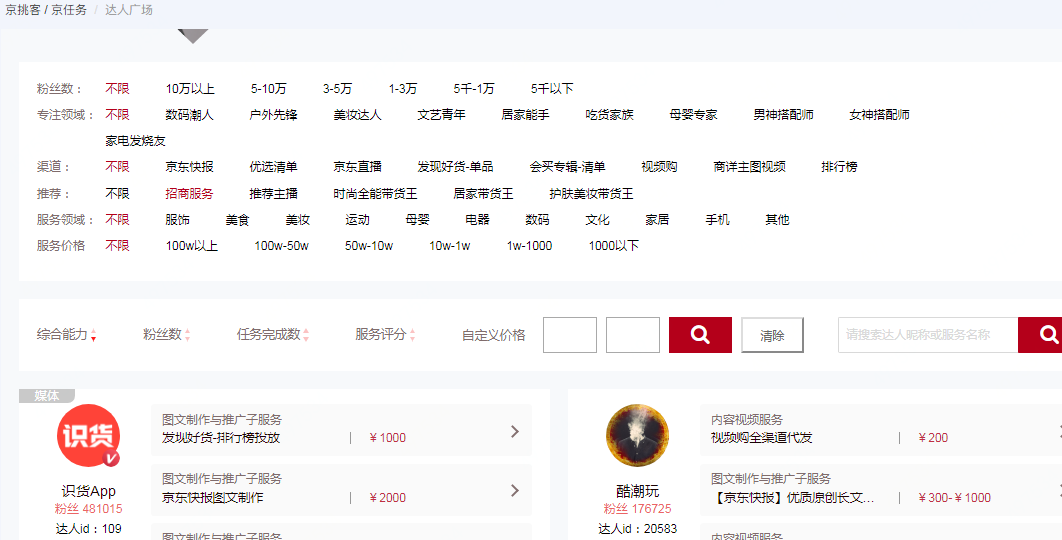Screen dimensions: 1062x540
Task: Sort by 综合能力 arrows
Action: coord(93,335)
